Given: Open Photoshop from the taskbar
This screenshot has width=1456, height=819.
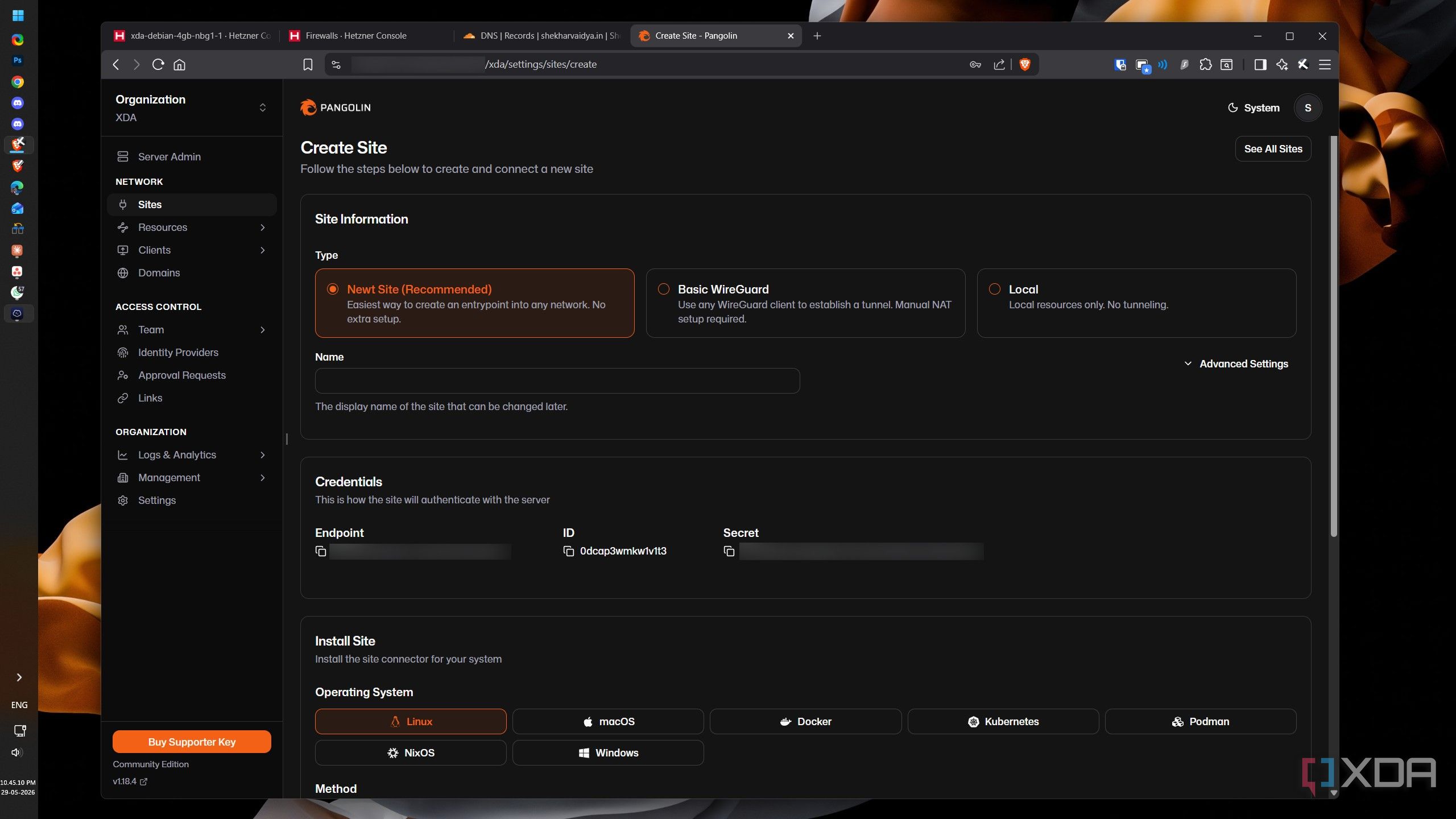Looking at the screenshot, I should pos(18,60).
